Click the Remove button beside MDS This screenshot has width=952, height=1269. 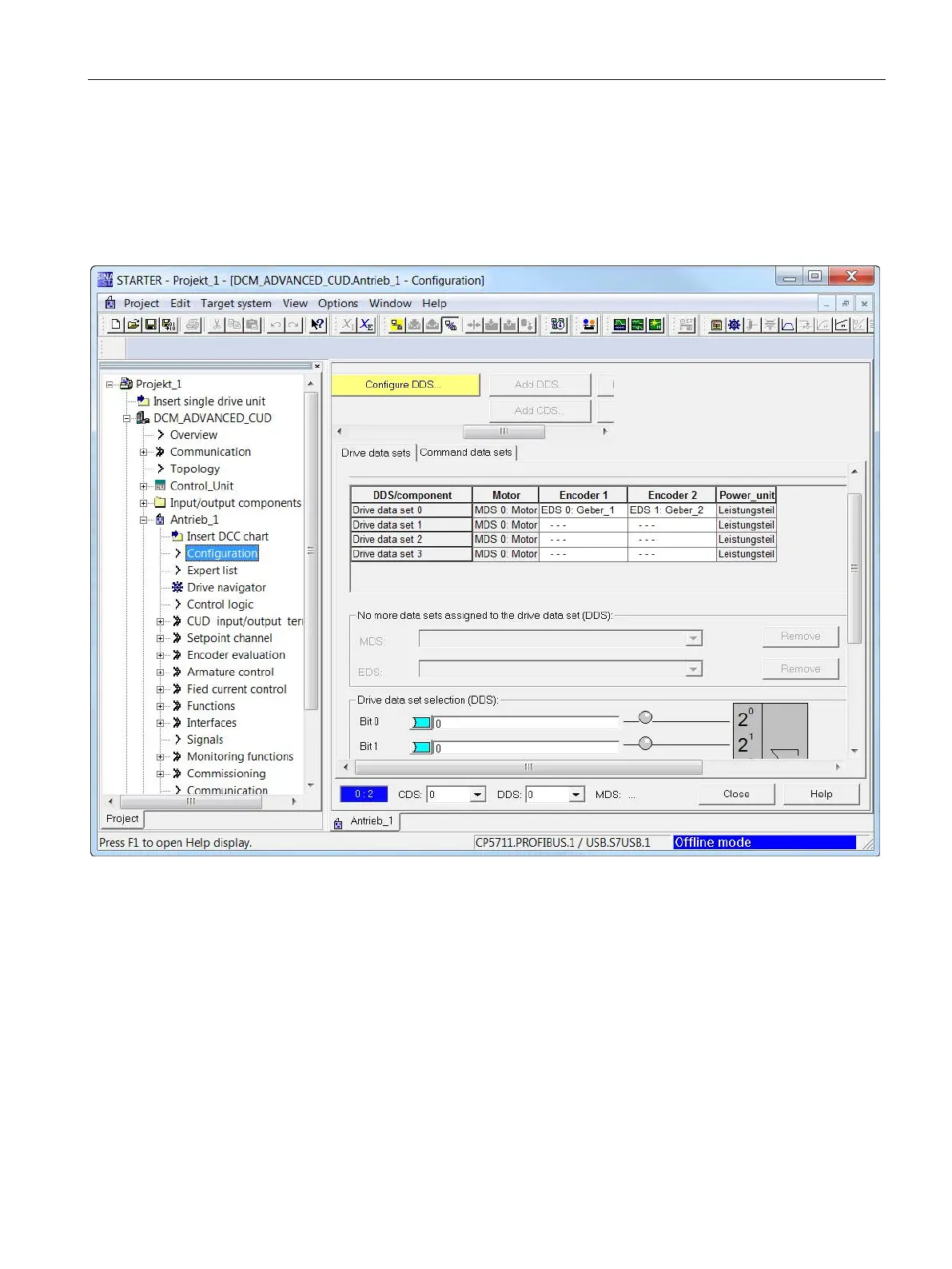click(800, 636)
